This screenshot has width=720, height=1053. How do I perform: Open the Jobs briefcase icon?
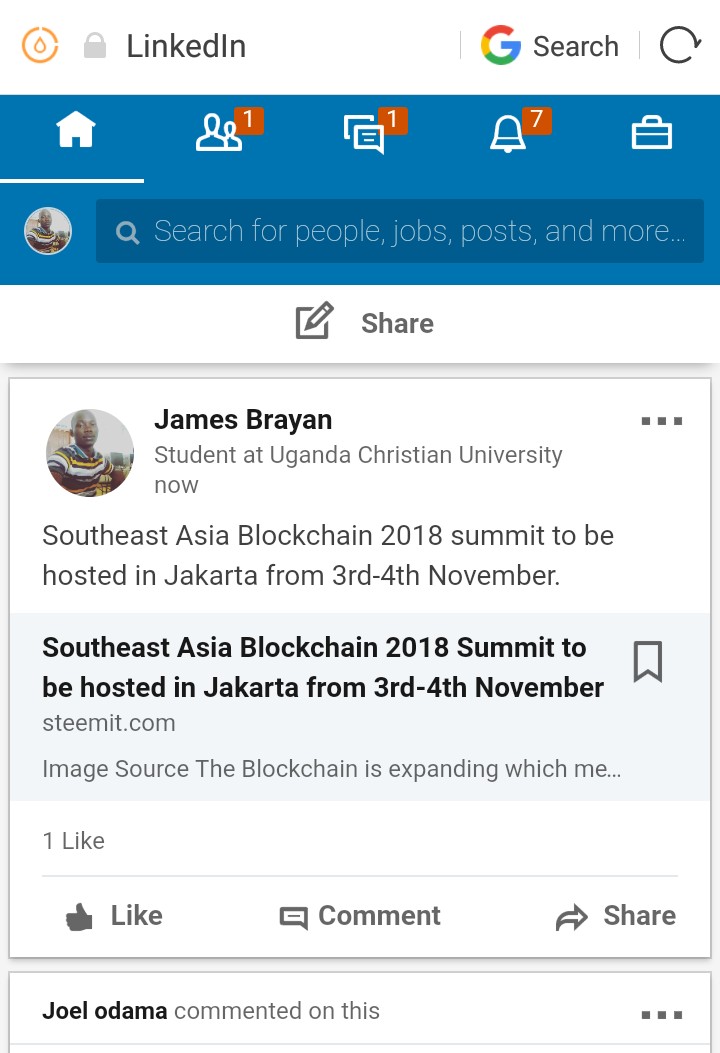click(x=651, y=133)
